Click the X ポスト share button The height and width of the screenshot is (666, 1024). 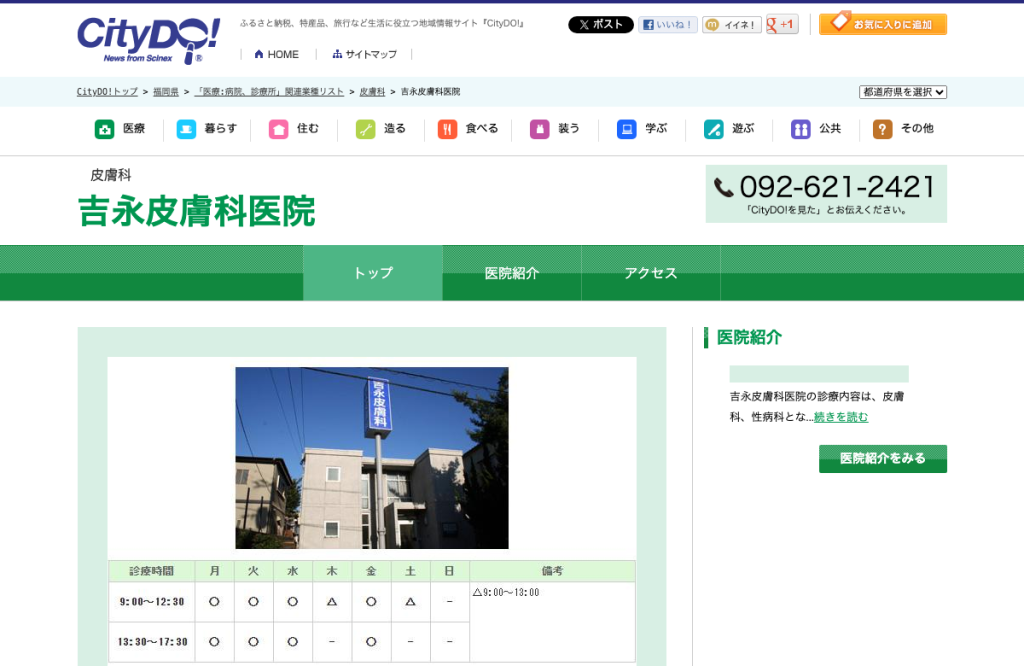tap(601, 25)
